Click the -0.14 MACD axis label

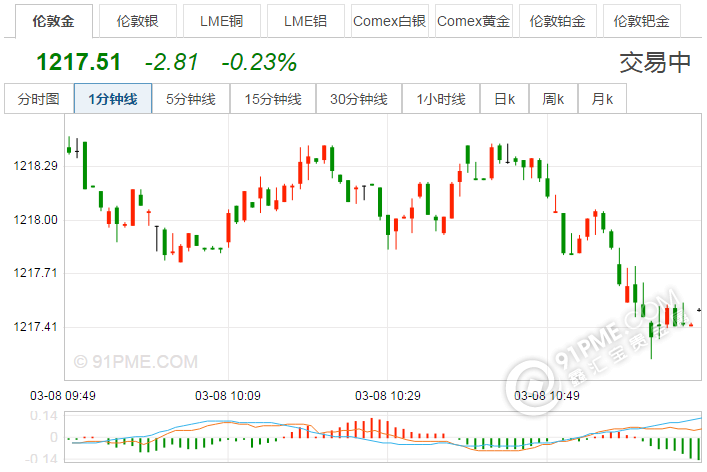(41, 459)
